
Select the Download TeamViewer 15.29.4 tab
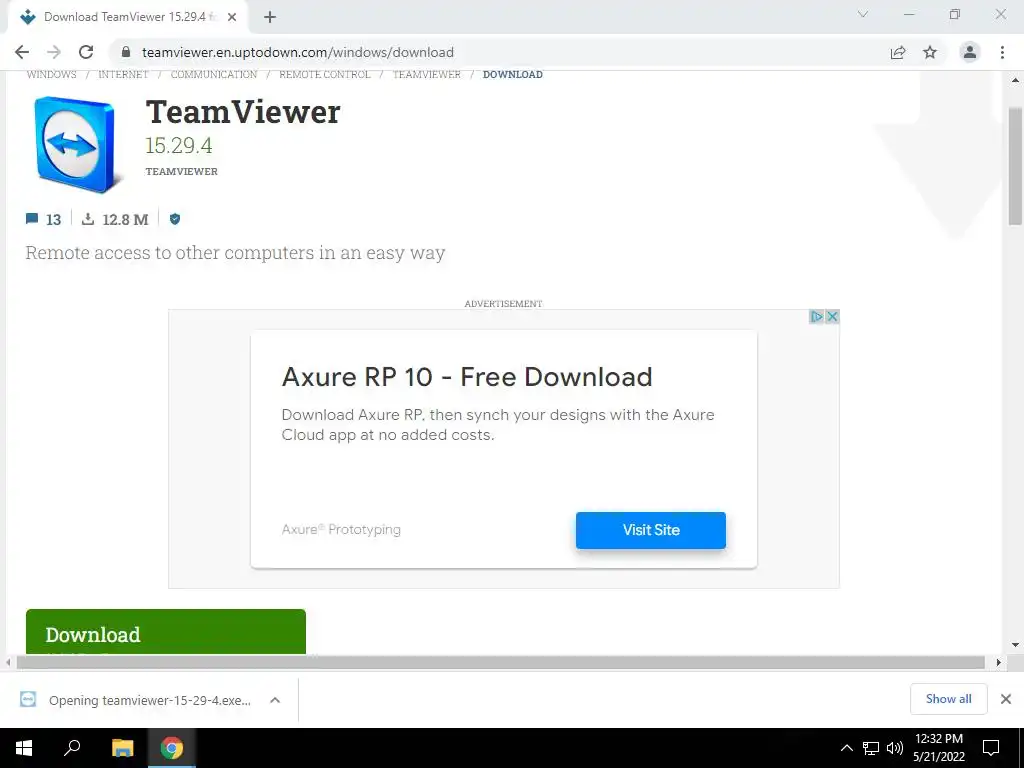click(x=127, y=17)
